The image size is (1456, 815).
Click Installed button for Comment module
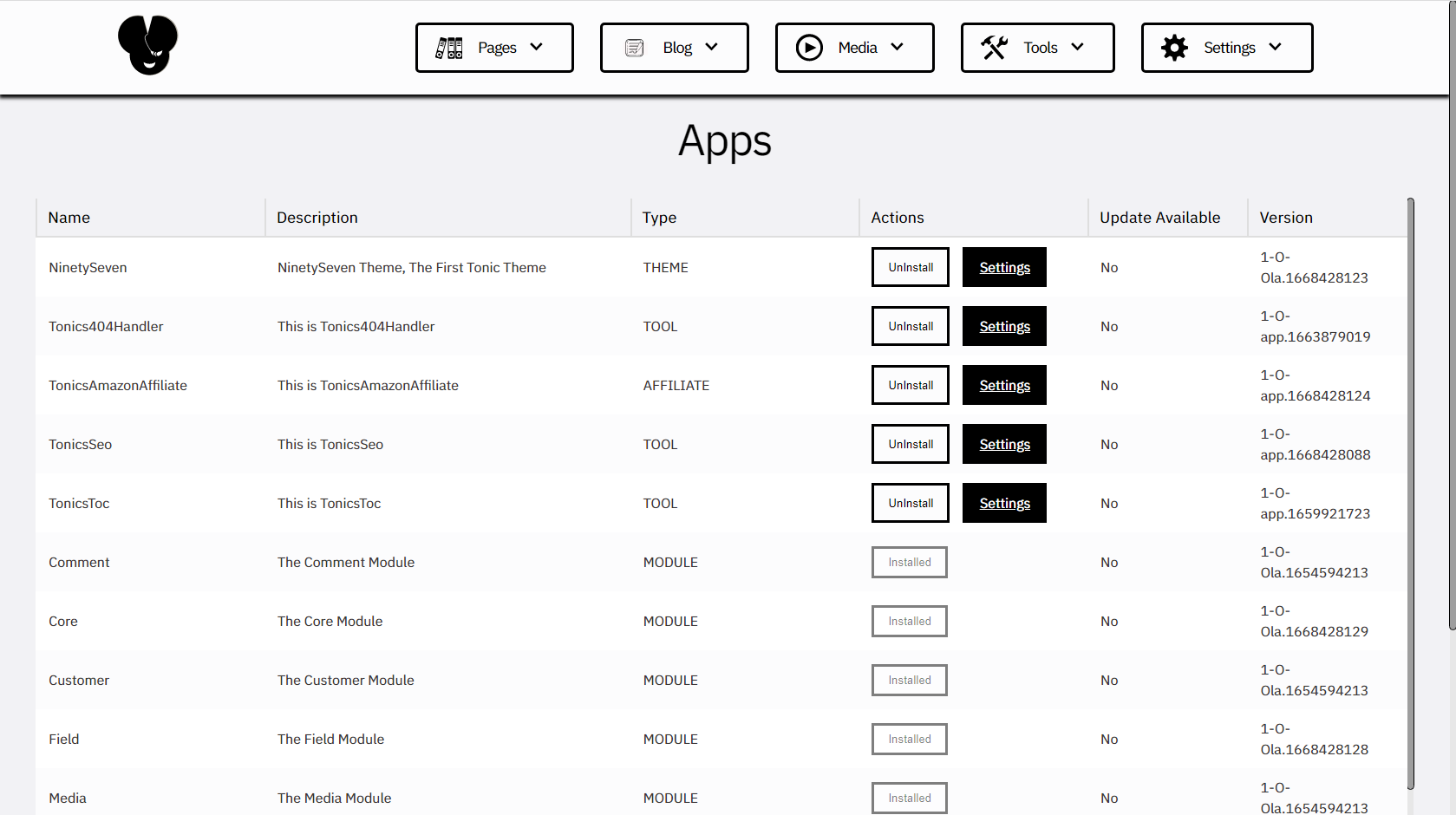[910, 562]
